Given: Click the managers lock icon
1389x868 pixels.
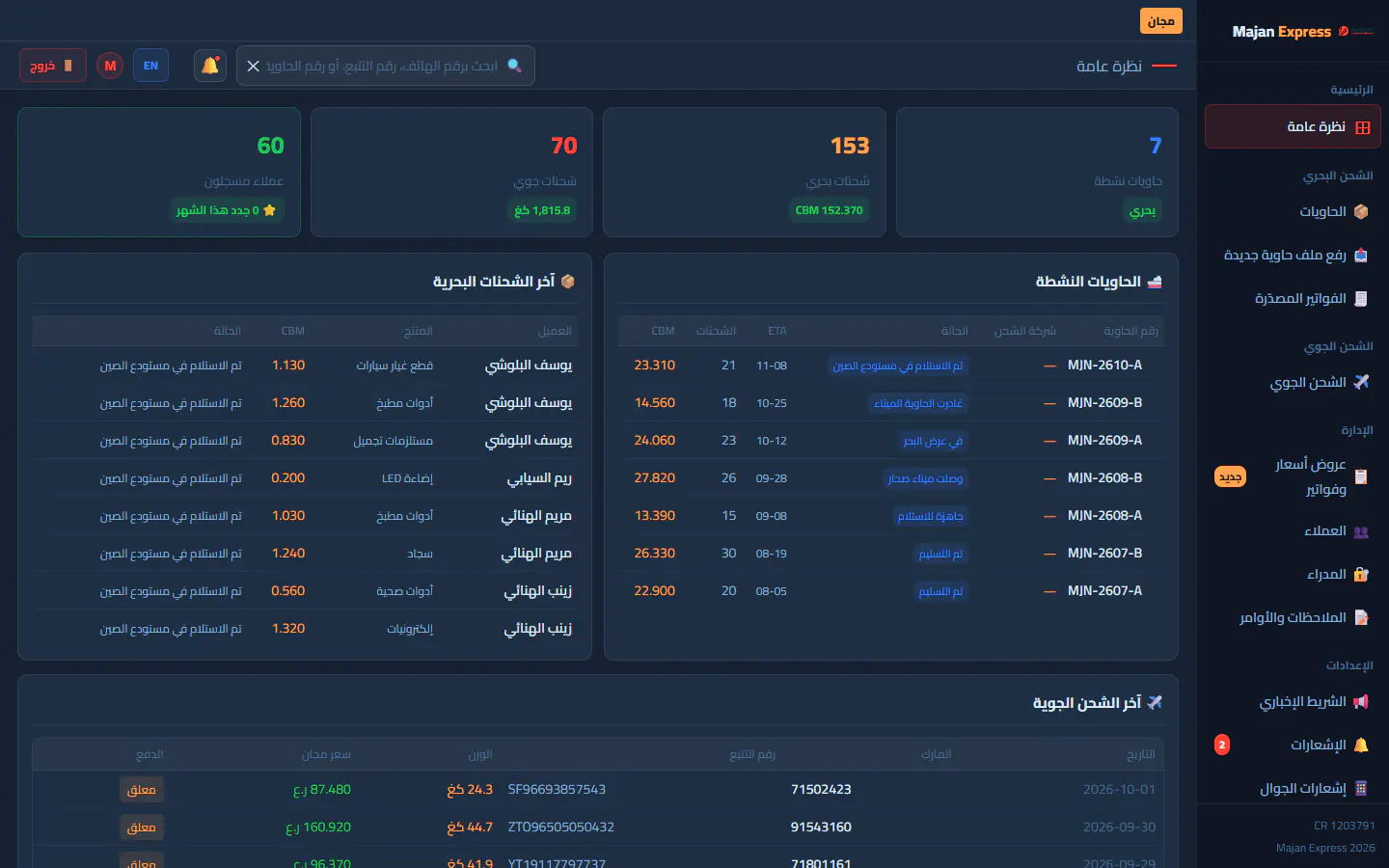Looking at the screenshot, I should point(1361,574).
